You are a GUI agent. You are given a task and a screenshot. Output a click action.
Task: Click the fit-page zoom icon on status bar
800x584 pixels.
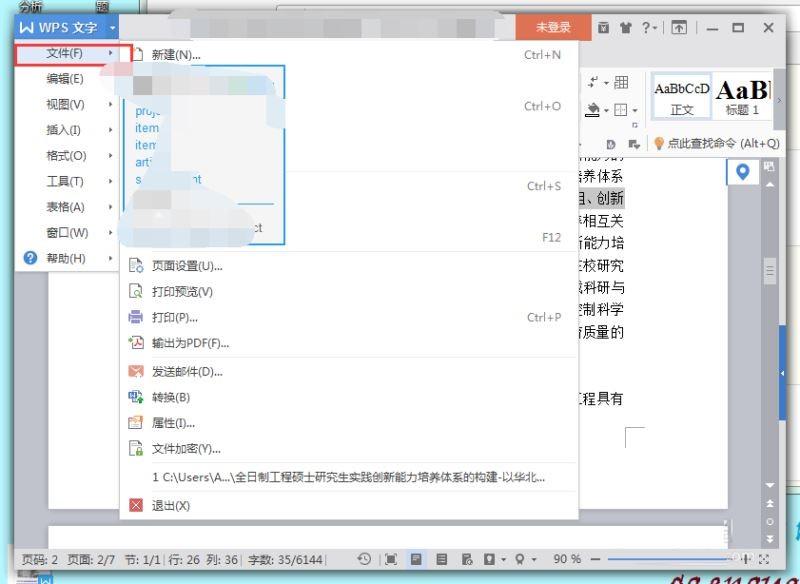[x=765, y=557]
